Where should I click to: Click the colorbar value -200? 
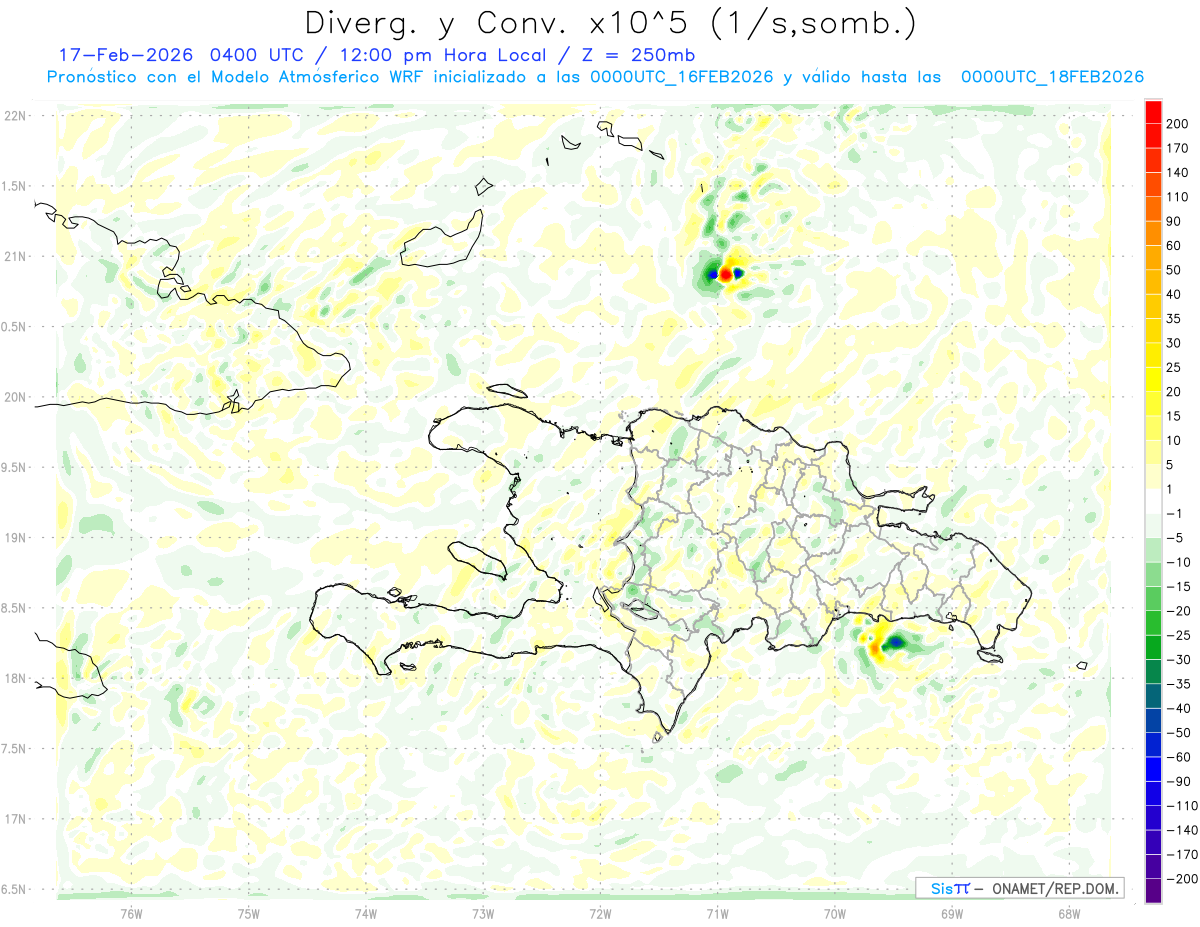1180,879
